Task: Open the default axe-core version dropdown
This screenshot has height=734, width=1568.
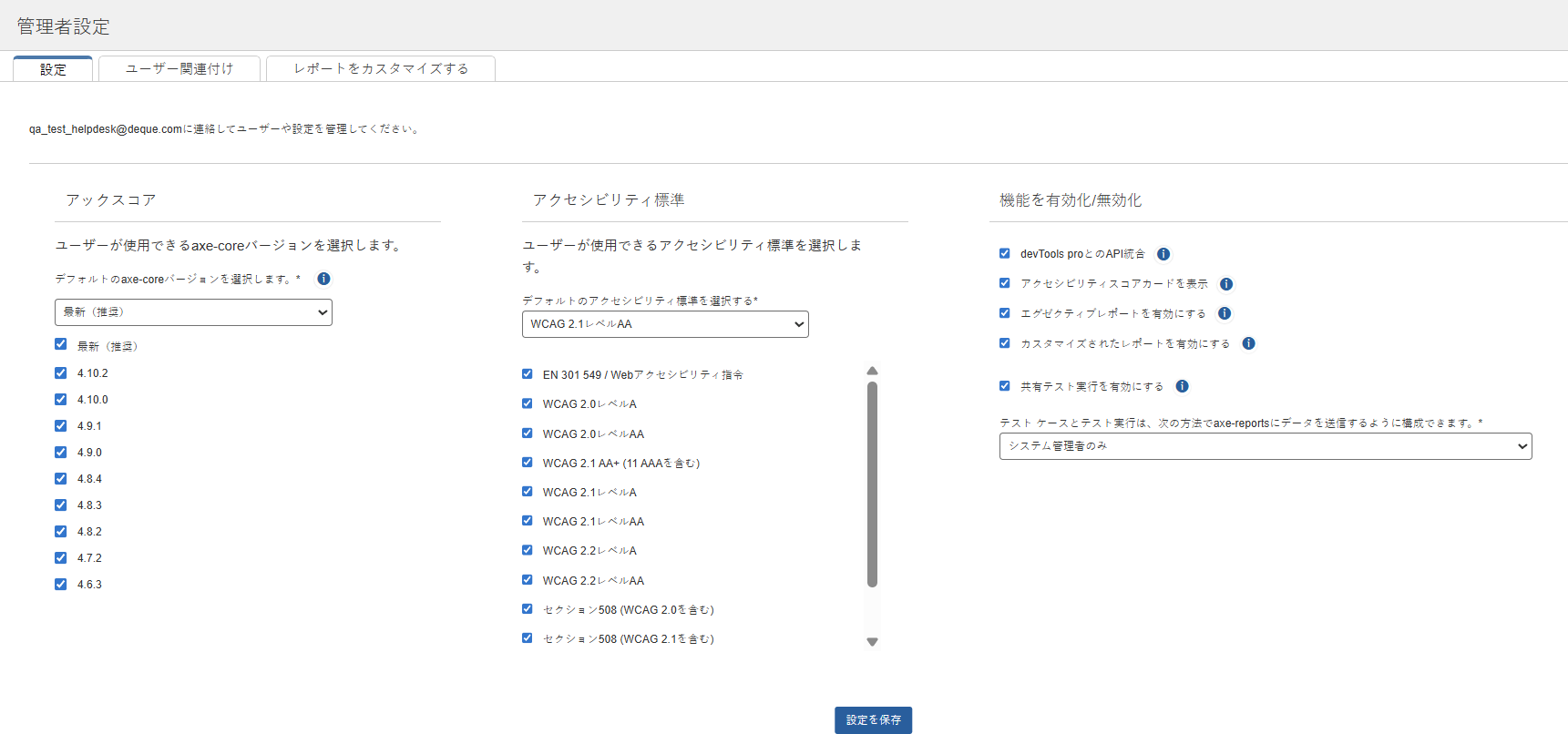Action: tap(193, 312)
